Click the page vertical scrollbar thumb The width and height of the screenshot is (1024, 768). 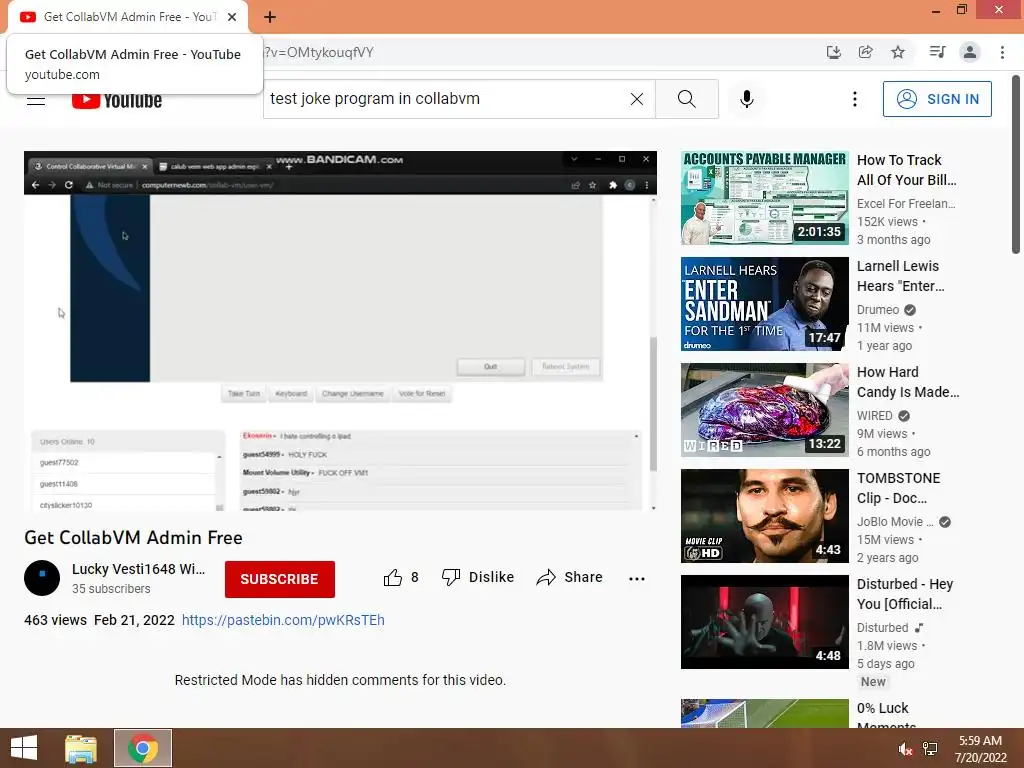click(x=1016, y=165)
